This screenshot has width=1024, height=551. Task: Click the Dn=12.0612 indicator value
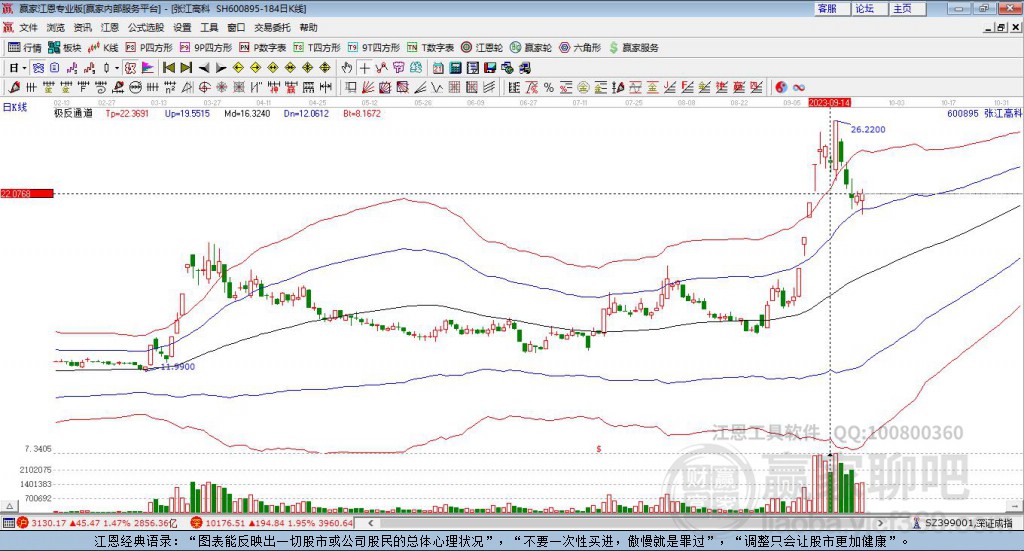pyautogui.click(x=306, y=114)
